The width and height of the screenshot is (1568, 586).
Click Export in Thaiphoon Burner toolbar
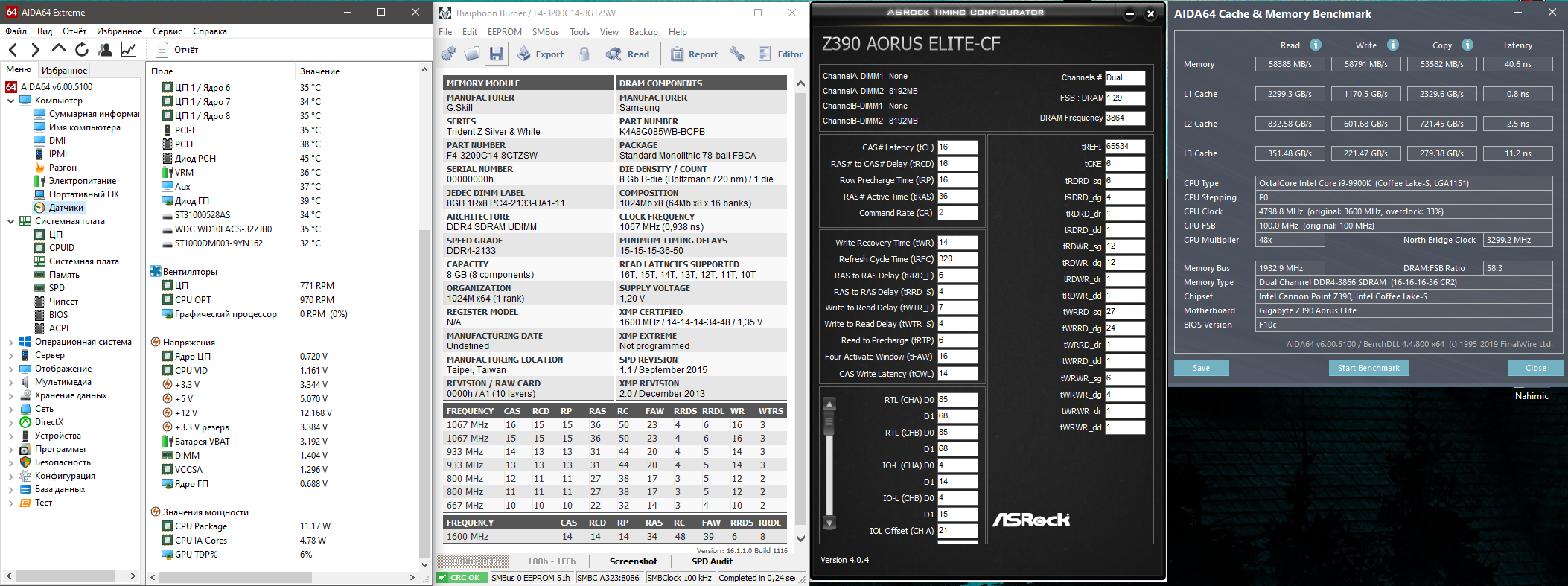coord(541,54)
